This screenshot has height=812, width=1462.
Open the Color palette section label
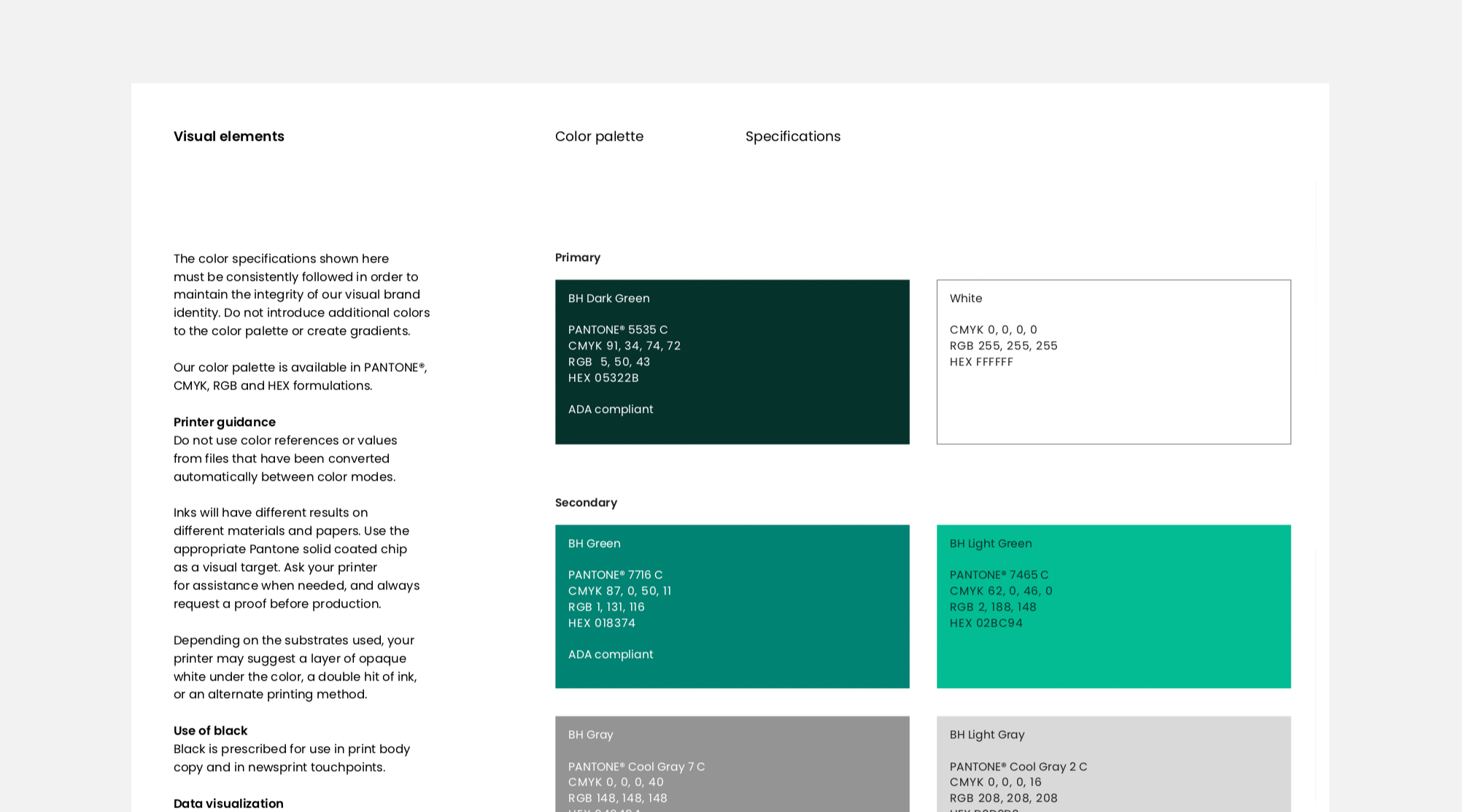coord(599,136)
